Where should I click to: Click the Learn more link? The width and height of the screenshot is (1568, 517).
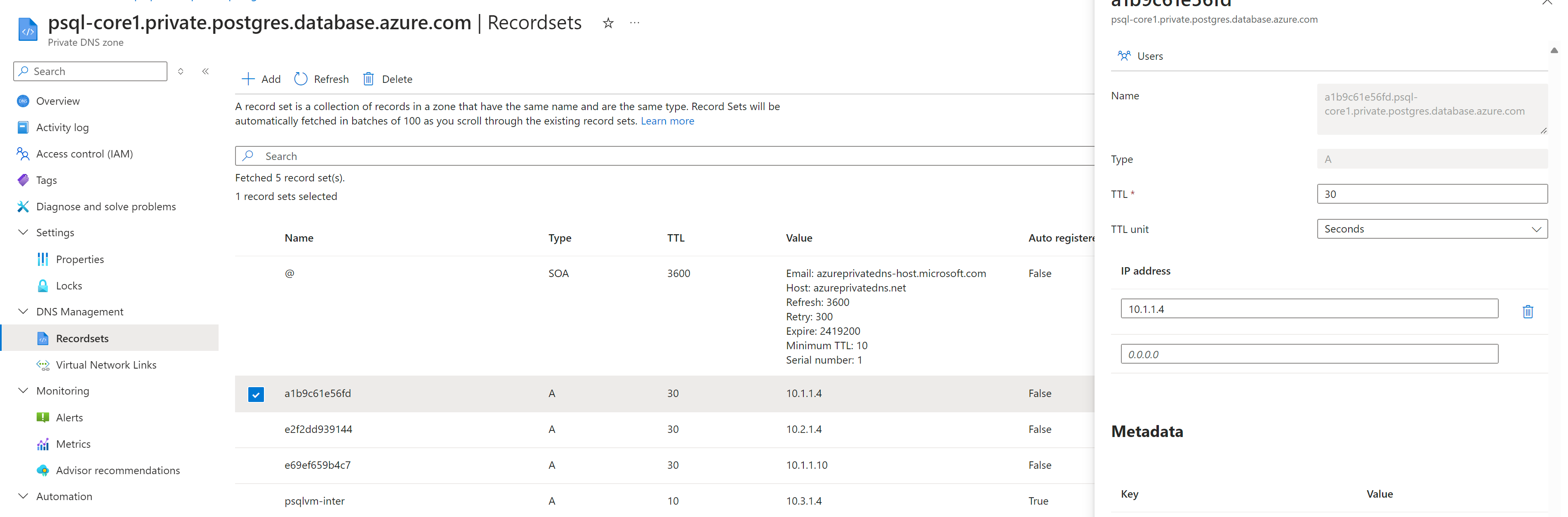pos(667,121)
